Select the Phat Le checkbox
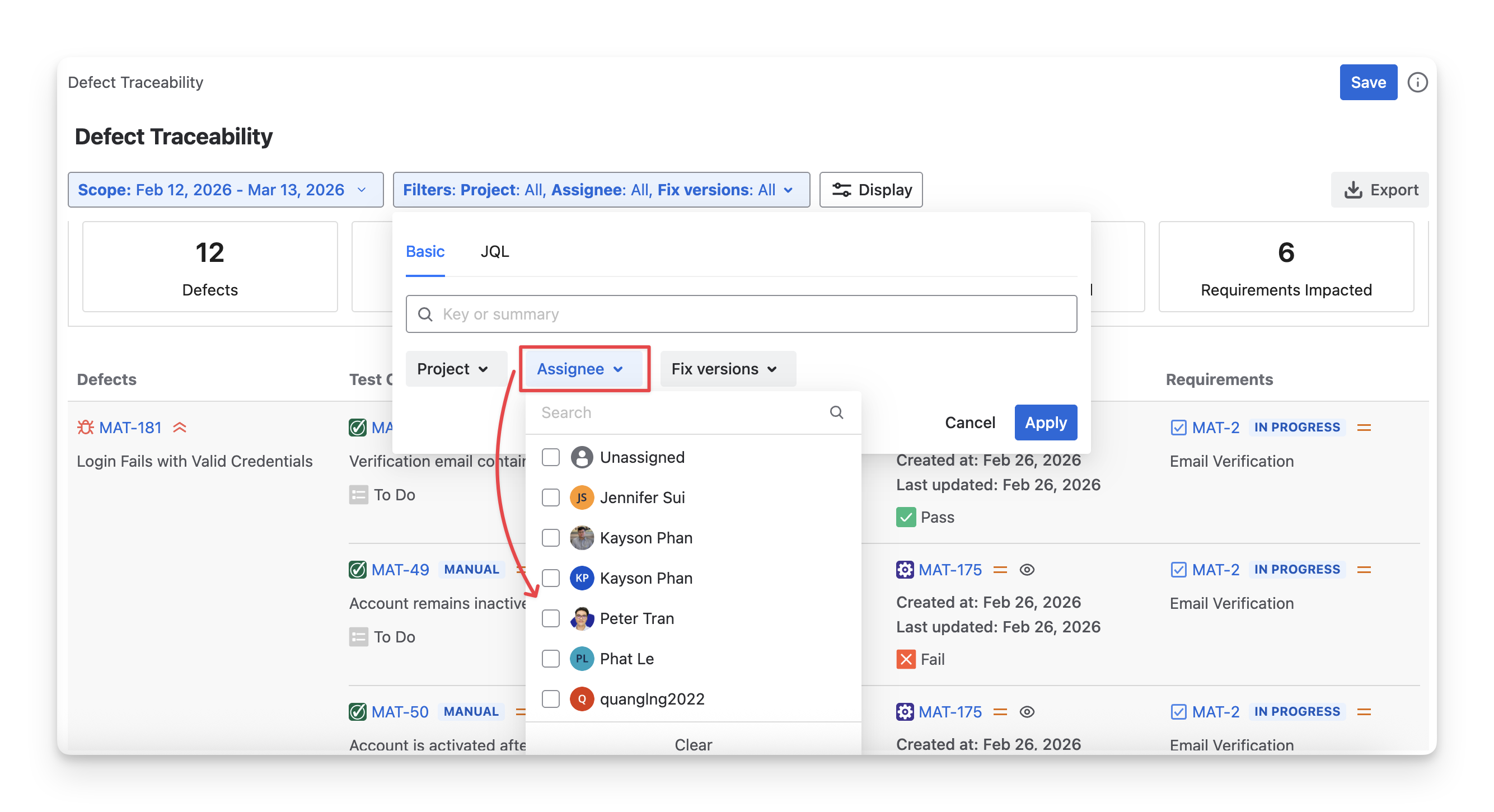The height and width of the screenshot is (812, 1494). click(550, 659)
